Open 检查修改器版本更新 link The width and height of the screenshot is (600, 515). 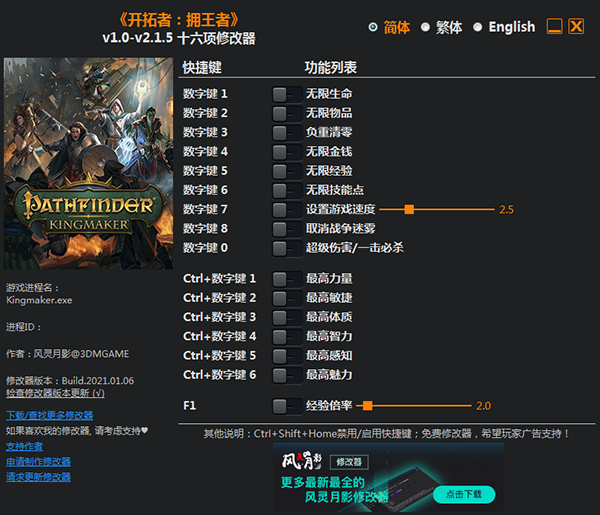55,393
